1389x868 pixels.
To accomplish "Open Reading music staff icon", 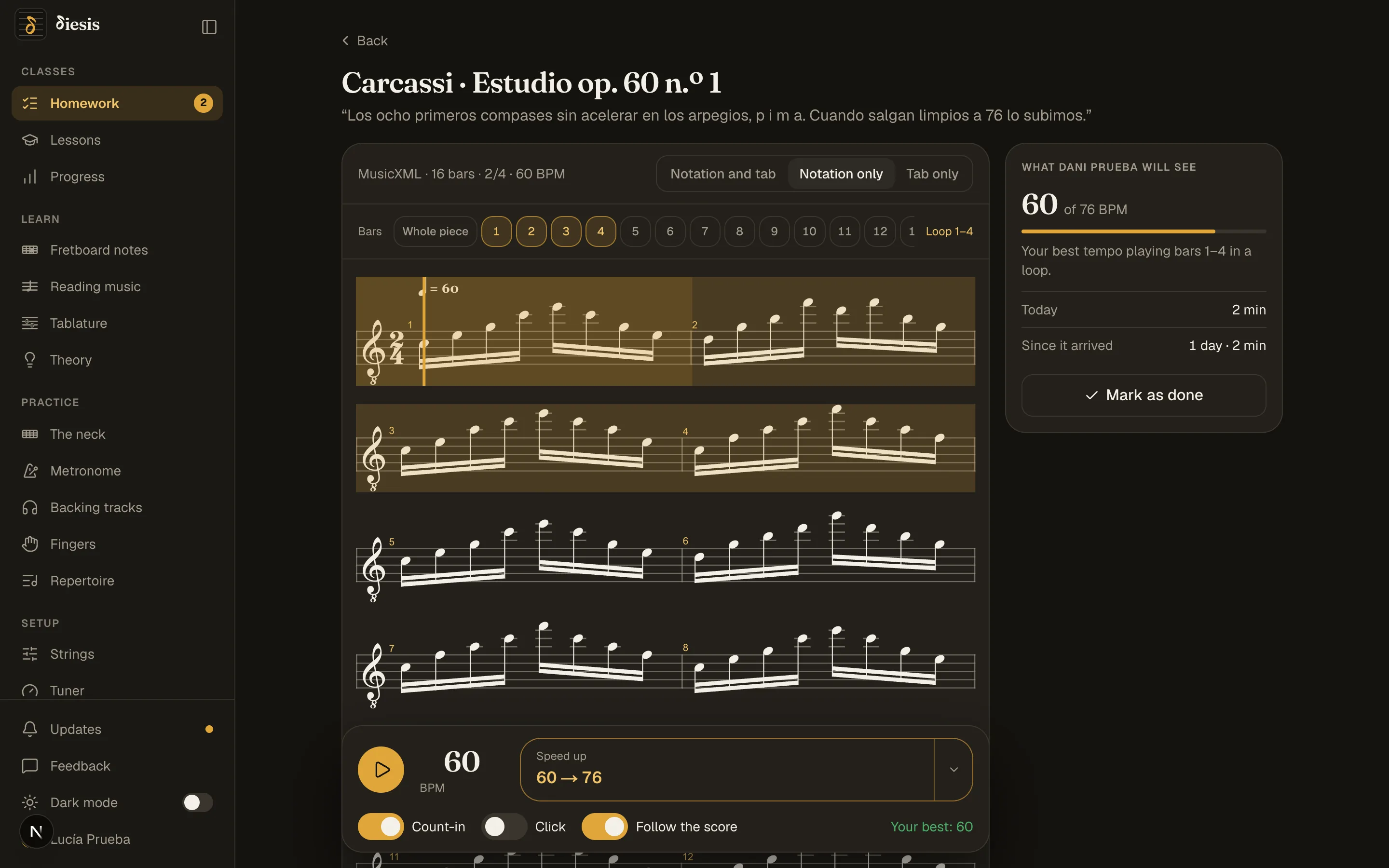I will [x=30, y=286].
